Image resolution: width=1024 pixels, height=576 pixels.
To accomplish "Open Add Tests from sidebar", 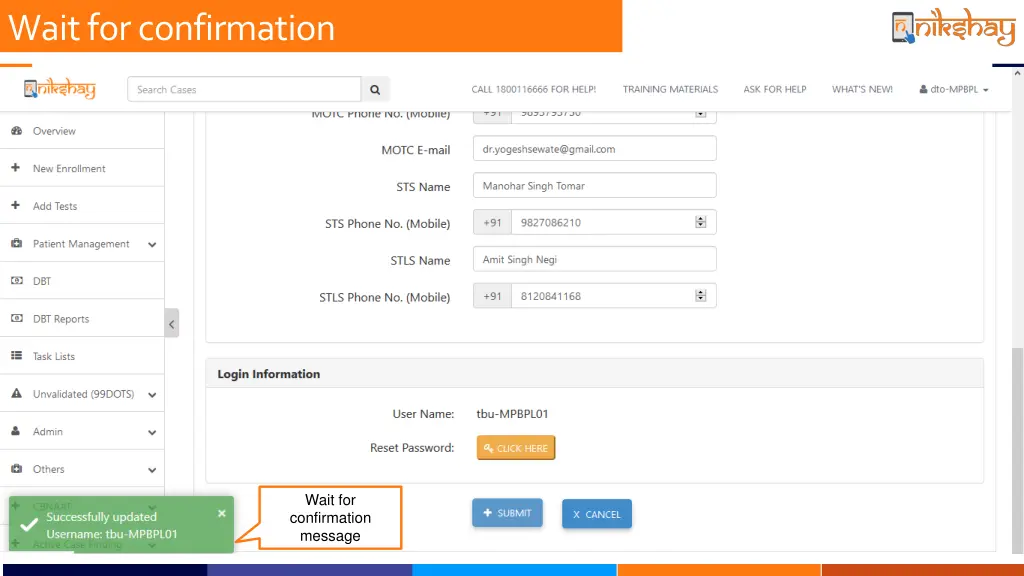I will point(55,206).
